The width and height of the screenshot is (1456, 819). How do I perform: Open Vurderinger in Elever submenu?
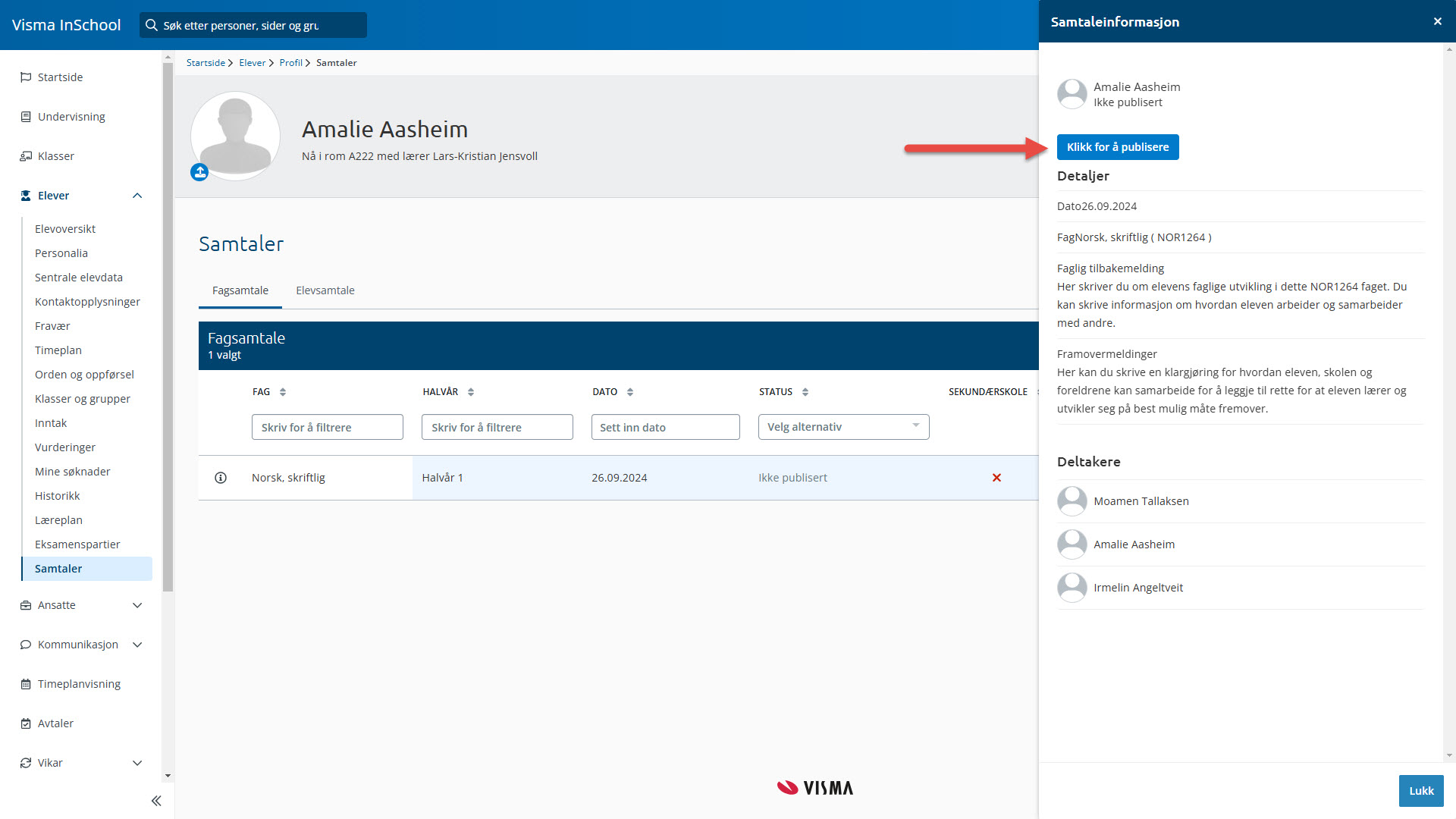pos(65,447)
